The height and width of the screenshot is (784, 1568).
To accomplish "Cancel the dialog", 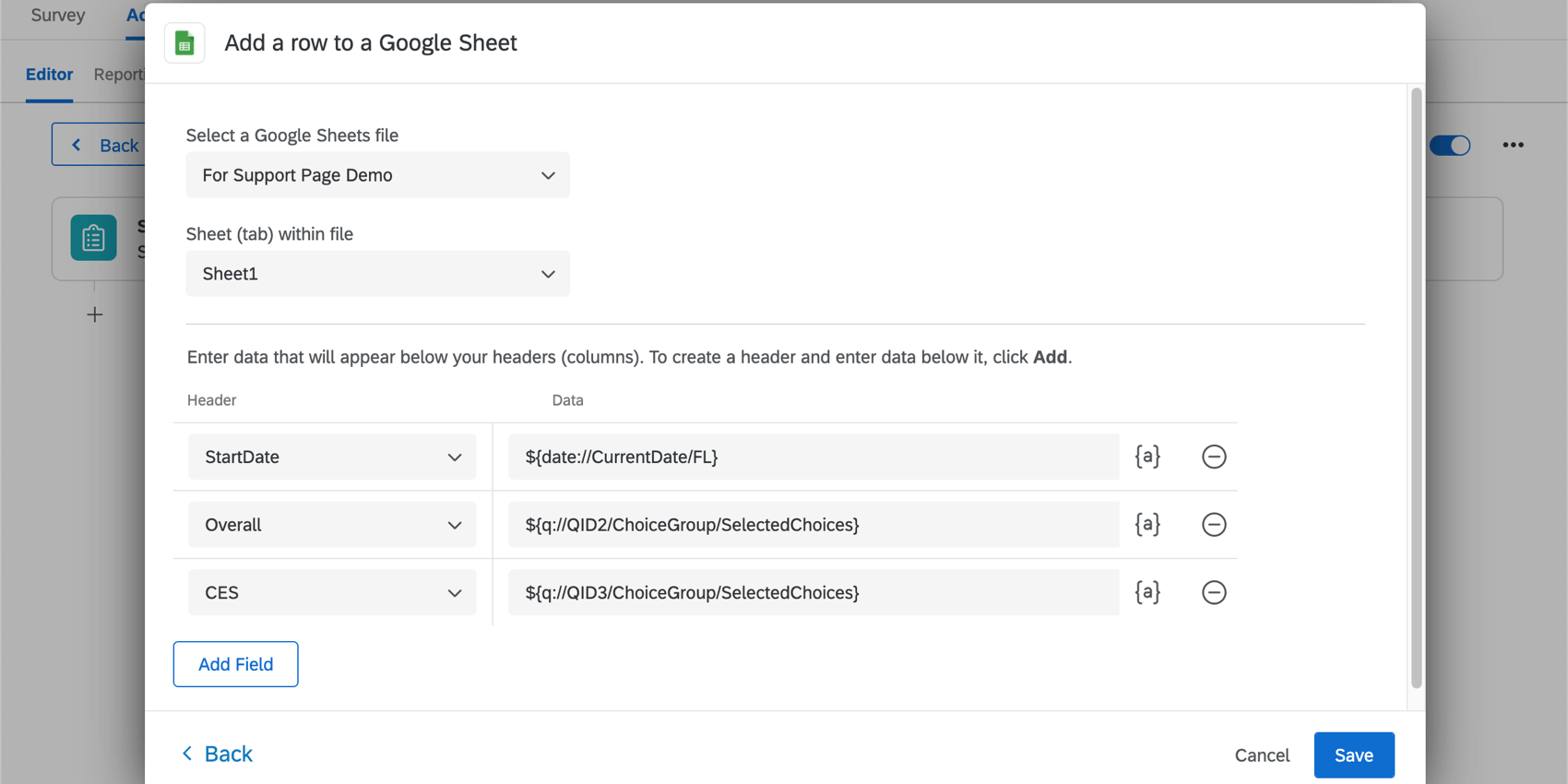I will click(x=1262, y=754).
